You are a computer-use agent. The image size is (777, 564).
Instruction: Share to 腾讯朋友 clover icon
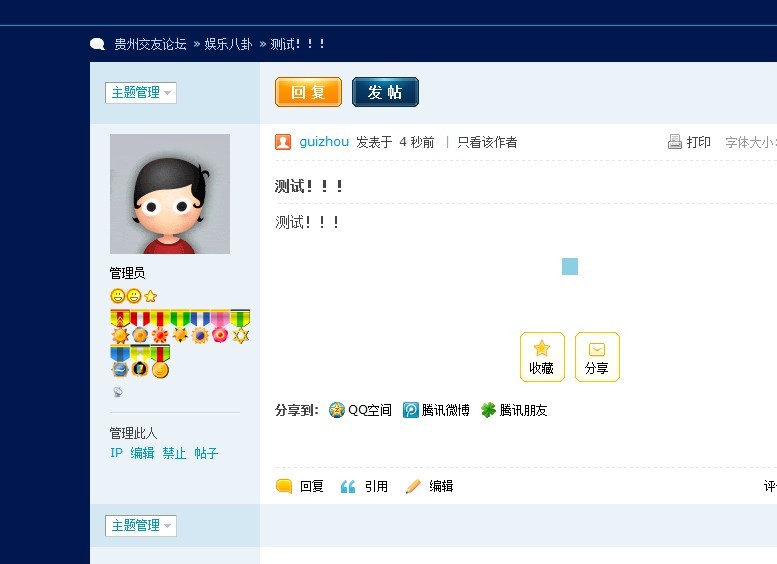click(489, 410)
